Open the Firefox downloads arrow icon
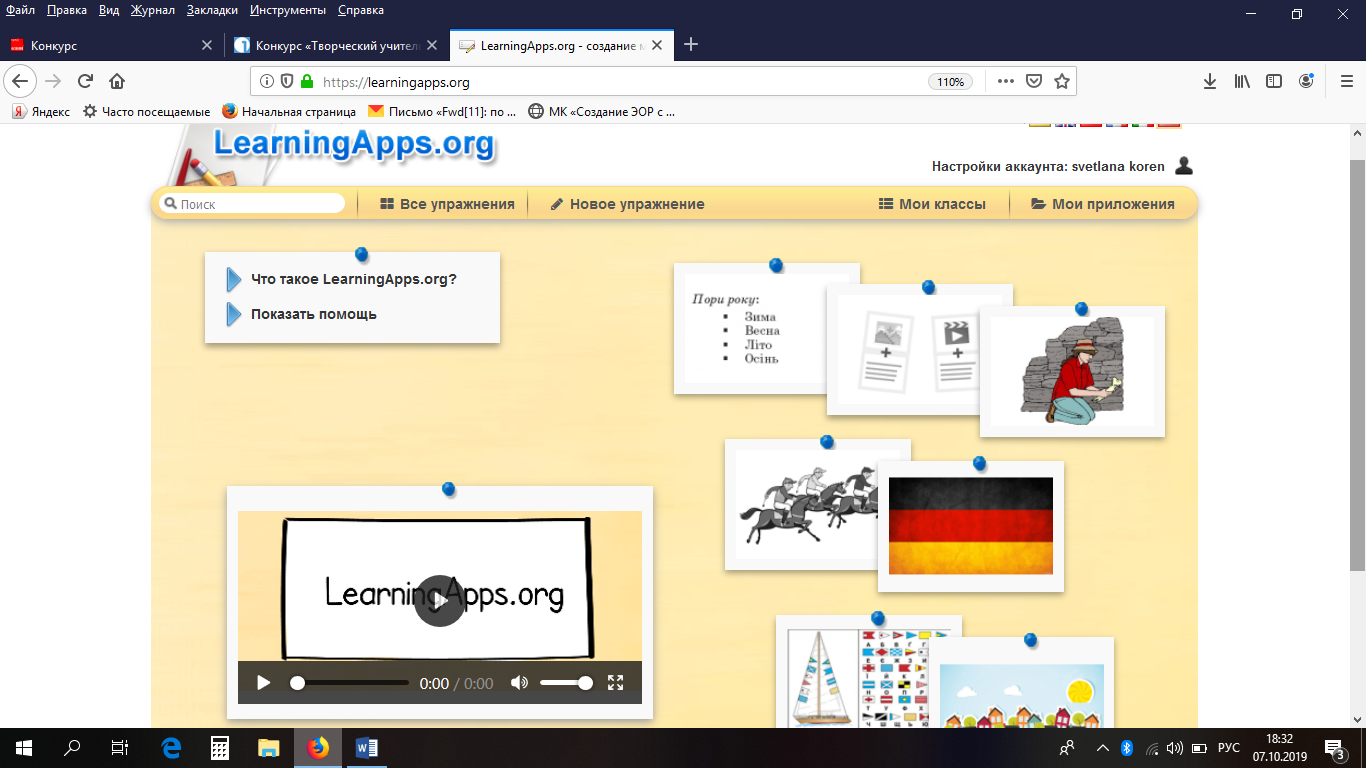 [x=1210, y=82]
